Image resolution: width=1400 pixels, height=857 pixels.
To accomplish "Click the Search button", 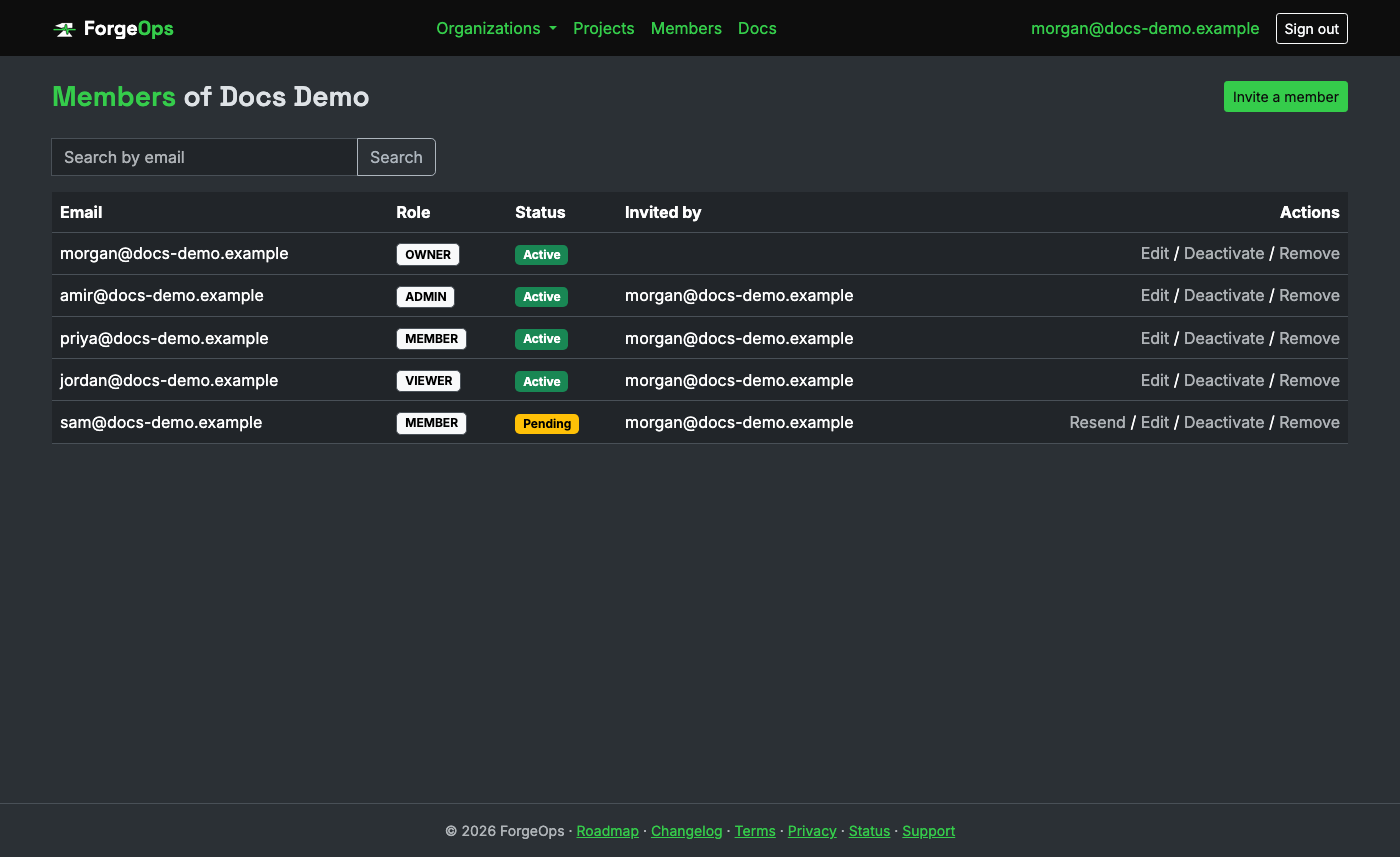I will tap(396, 157).
